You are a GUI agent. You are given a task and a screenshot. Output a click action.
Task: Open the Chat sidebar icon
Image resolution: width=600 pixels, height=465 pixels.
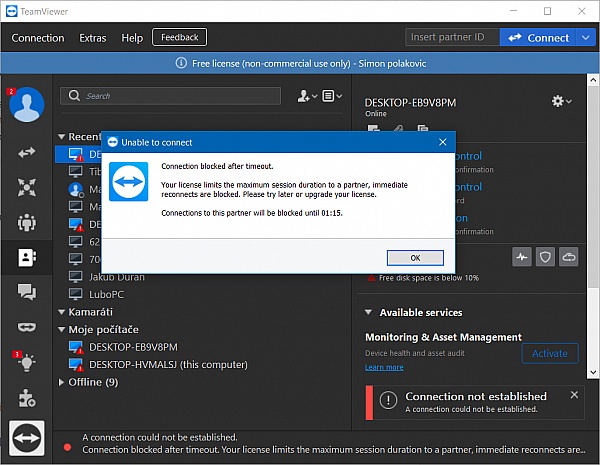(26, 292)
